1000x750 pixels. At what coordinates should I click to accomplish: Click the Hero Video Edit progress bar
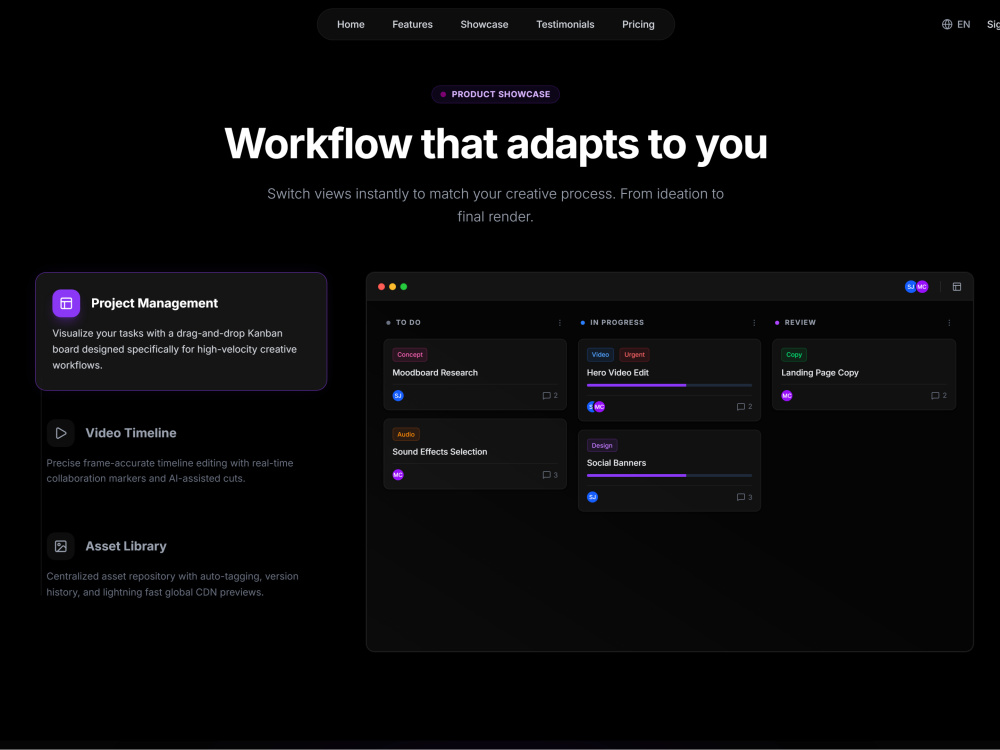[x=669, y=385]
